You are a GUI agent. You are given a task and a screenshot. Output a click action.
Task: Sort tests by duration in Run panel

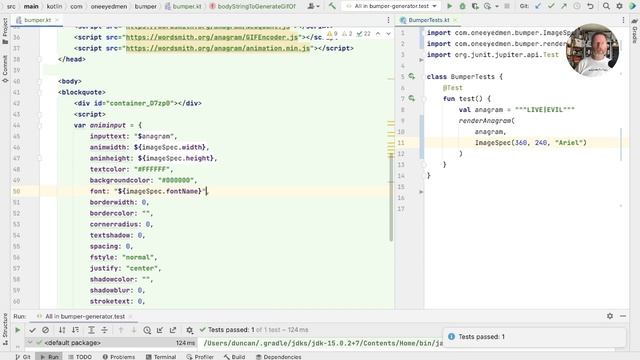point(76,330)
